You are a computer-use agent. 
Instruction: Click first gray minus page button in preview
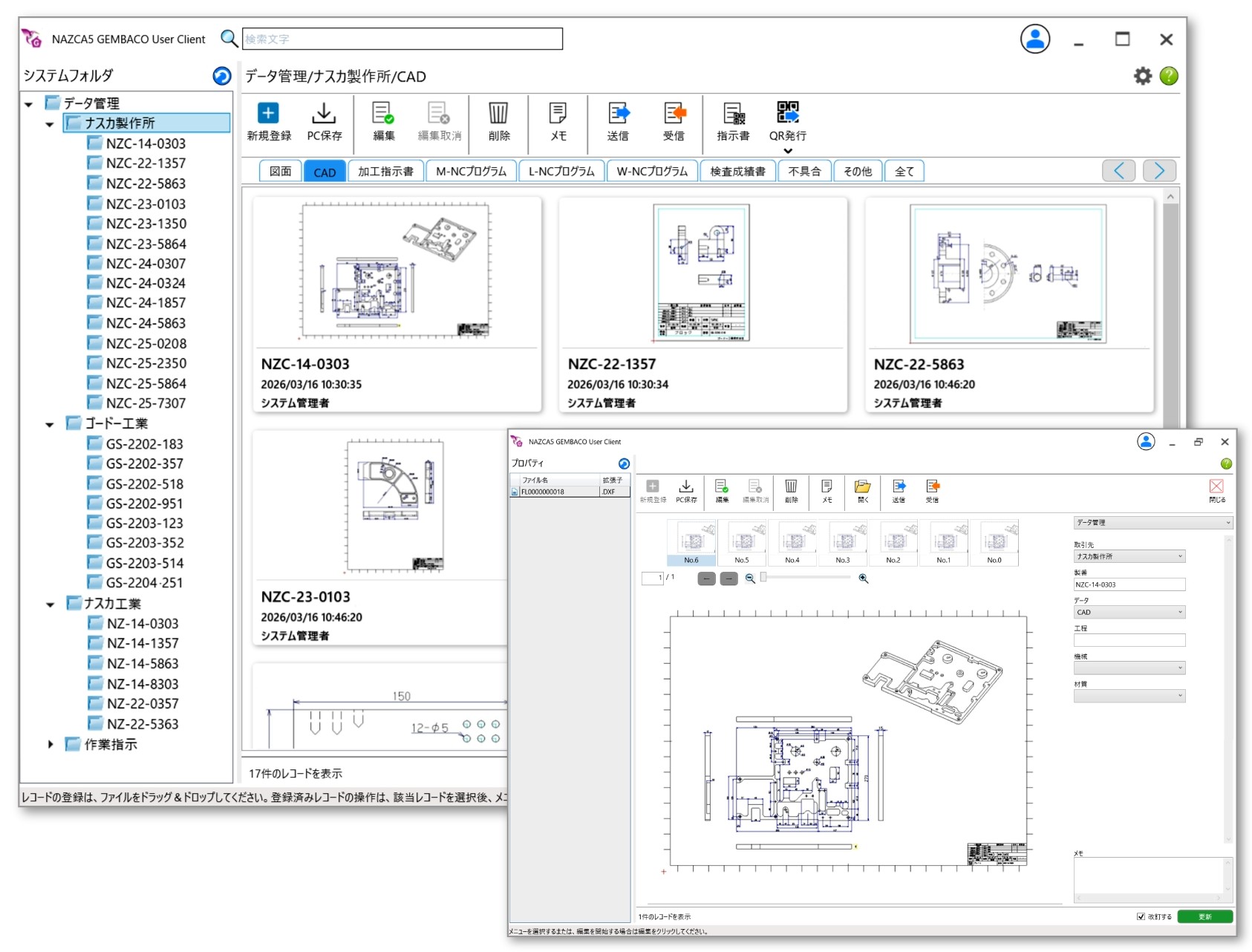706,578
